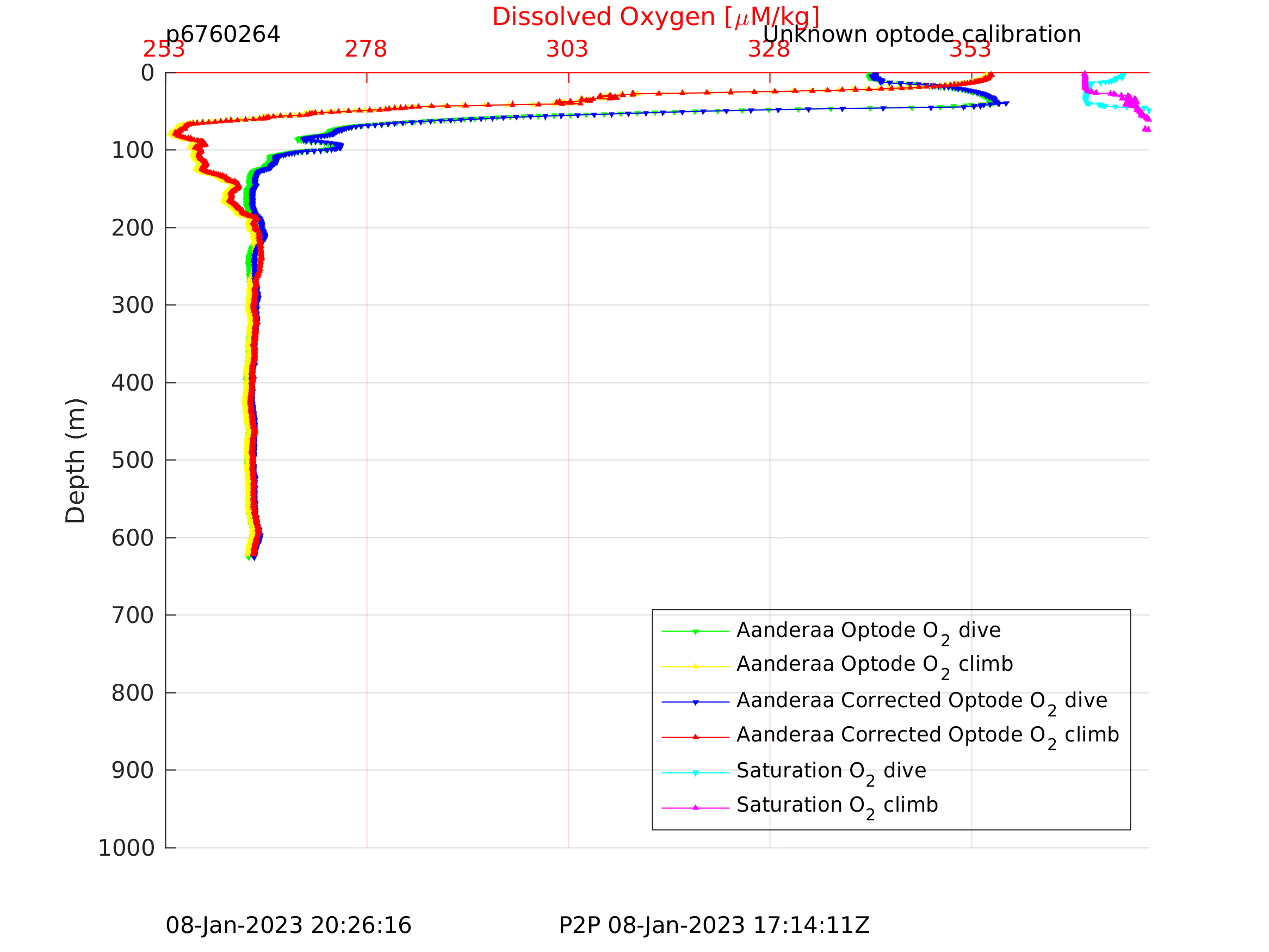This screenshot has height=952, width=1269.
Task: Click the '1000' depth tick label
Action: (126, 848)
